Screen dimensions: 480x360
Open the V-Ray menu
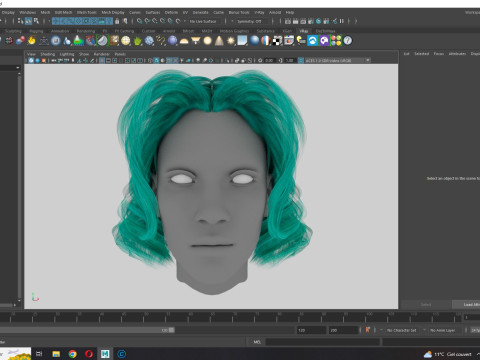[259, 12]
